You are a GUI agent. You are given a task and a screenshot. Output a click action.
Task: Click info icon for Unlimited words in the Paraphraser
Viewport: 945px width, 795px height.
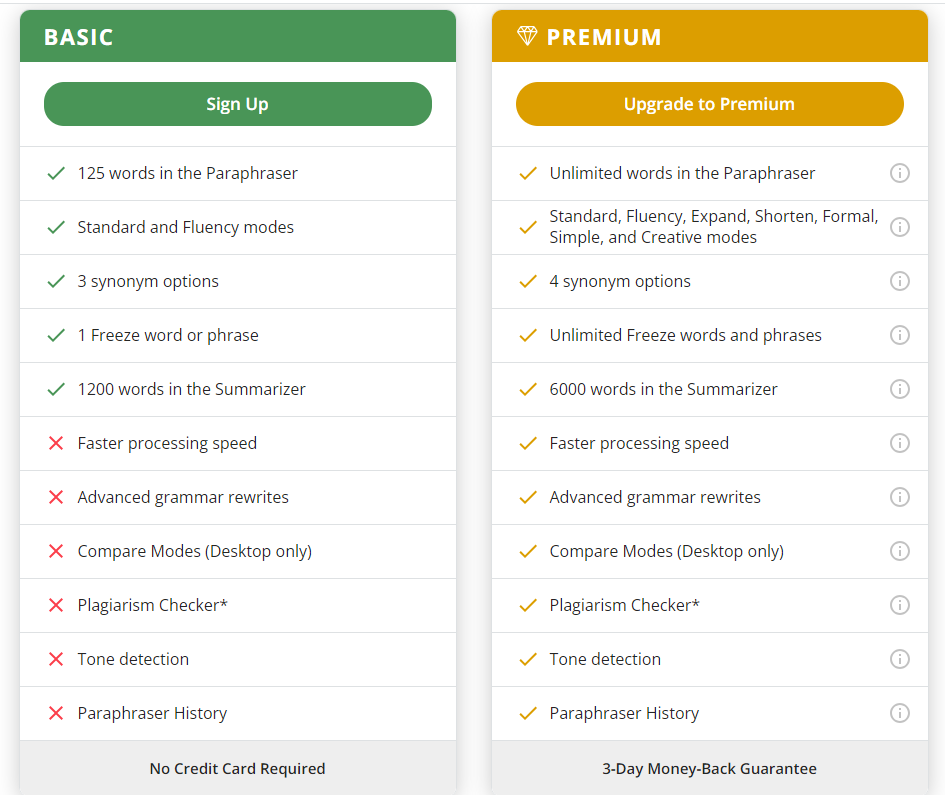click(x=899, y=173)
